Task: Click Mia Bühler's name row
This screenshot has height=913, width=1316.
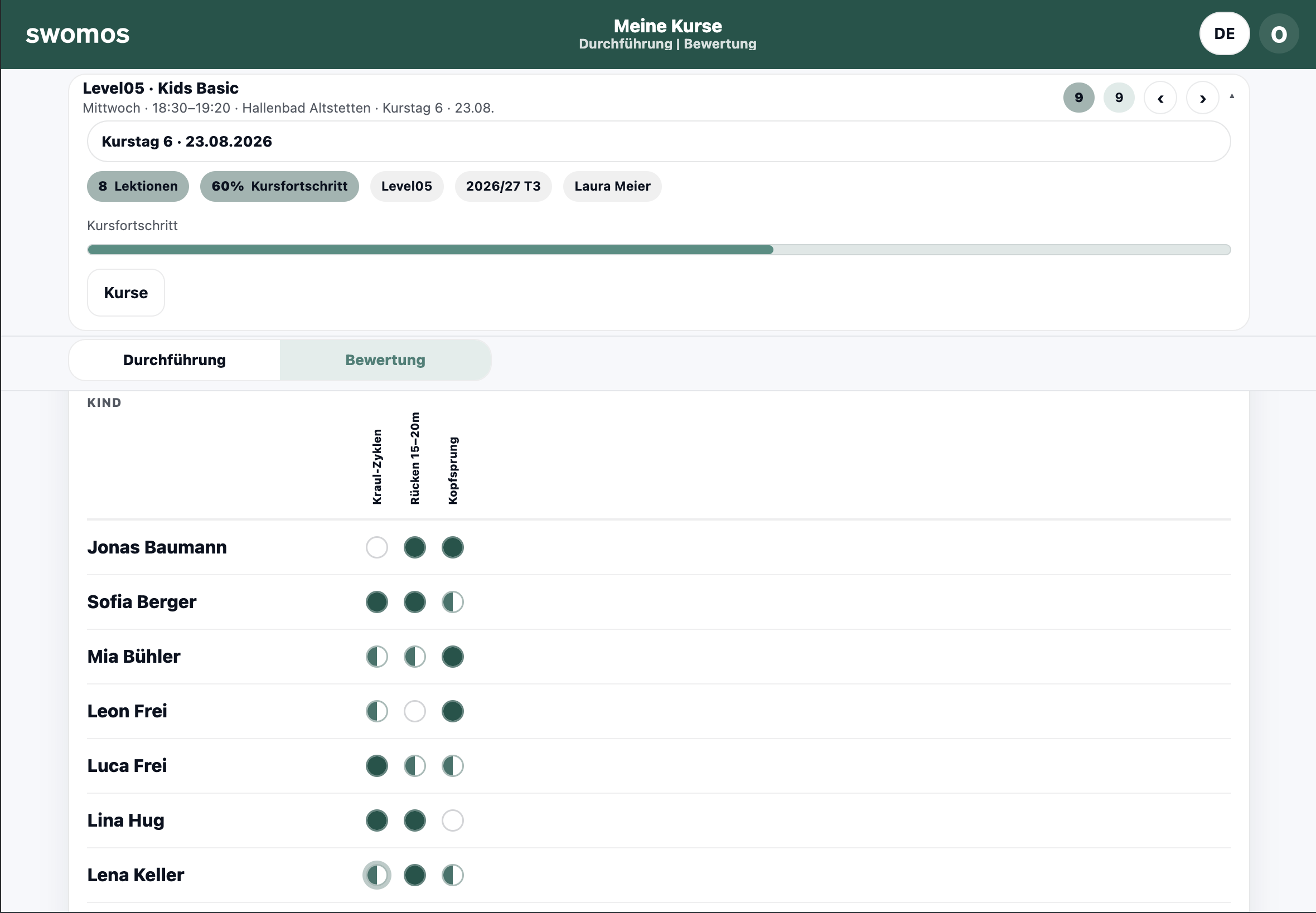Action: pyautogui.click(x=659, y=657)
